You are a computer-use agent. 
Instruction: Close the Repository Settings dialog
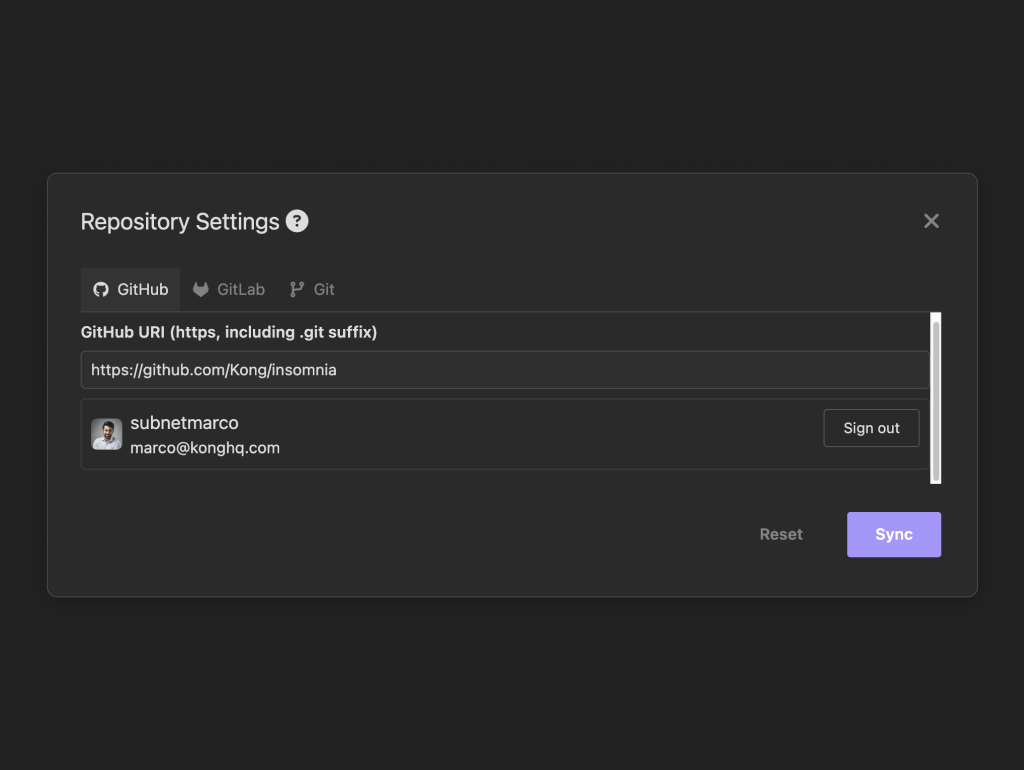[x=931, y=221]
